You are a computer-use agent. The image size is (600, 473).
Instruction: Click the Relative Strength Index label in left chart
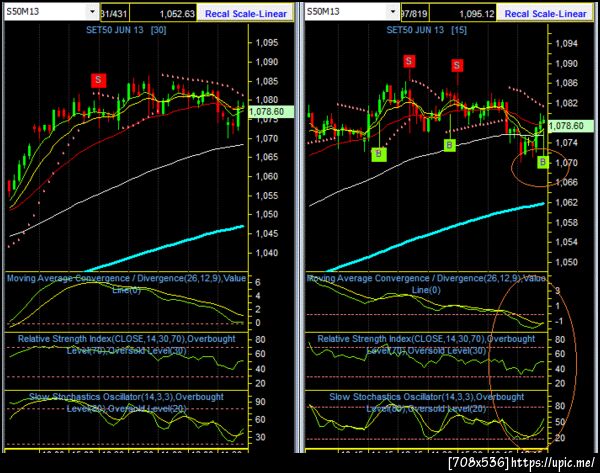coord(127,344)
